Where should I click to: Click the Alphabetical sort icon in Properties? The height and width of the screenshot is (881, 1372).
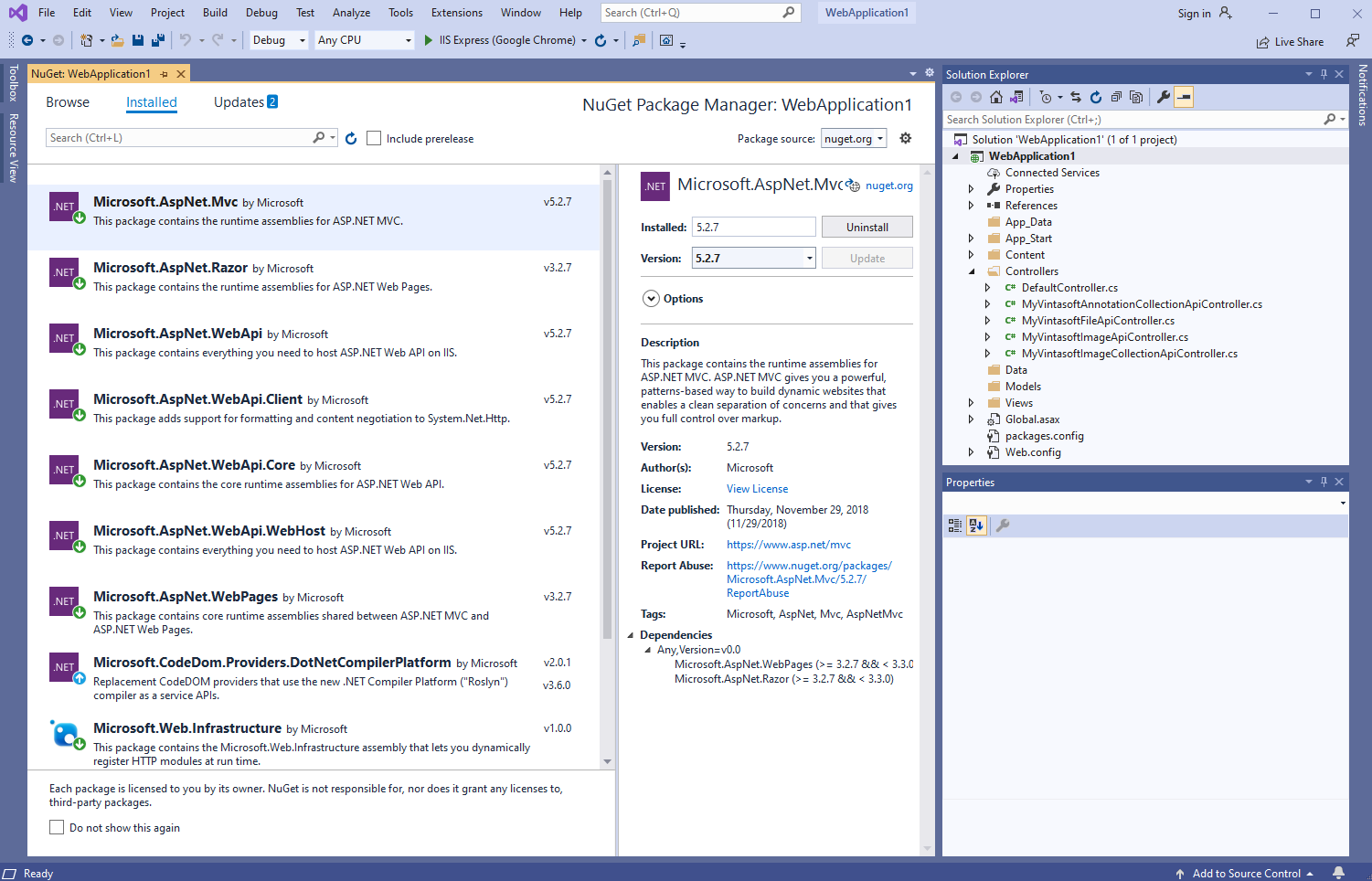976,525
